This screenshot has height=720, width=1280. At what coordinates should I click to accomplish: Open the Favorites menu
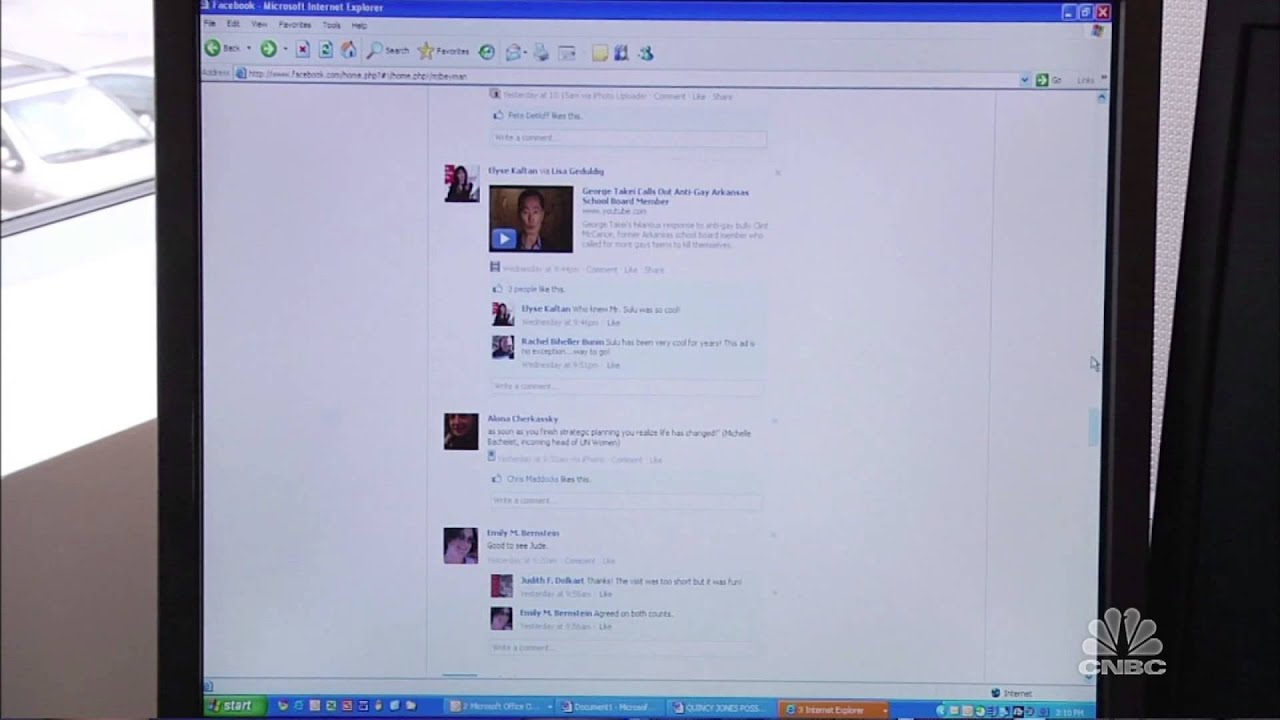[x=294, y=24]
